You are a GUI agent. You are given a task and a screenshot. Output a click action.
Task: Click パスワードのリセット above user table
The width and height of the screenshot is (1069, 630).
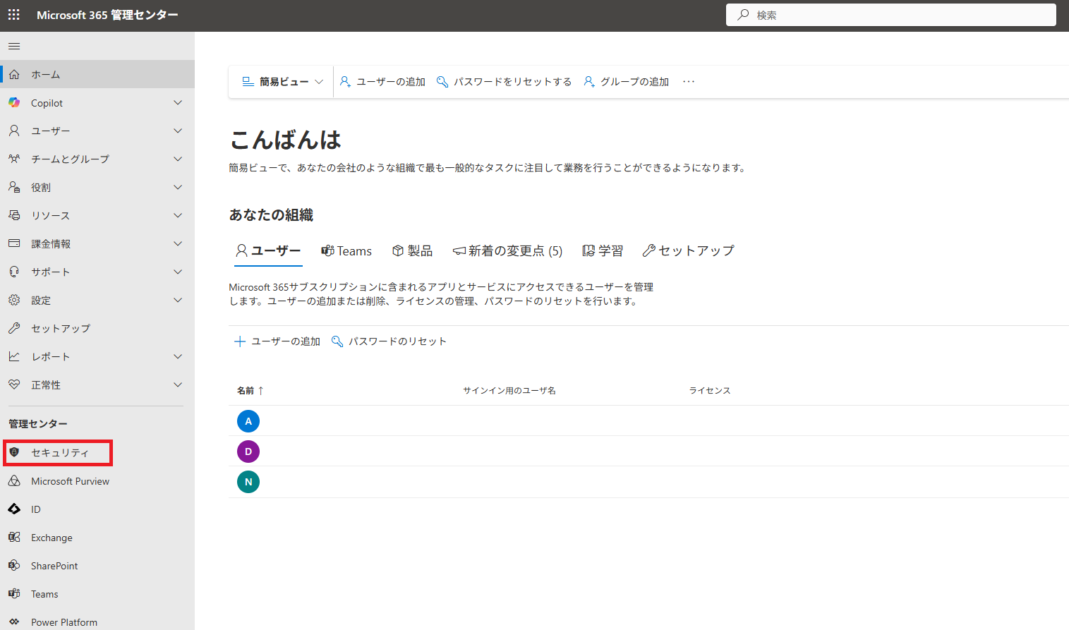(389, 342)
